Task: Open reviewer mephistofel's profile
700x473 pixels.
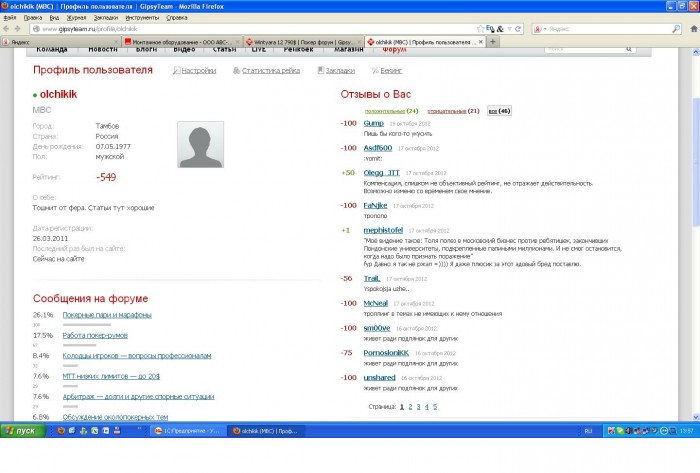Action: click(x=383, y=230)
